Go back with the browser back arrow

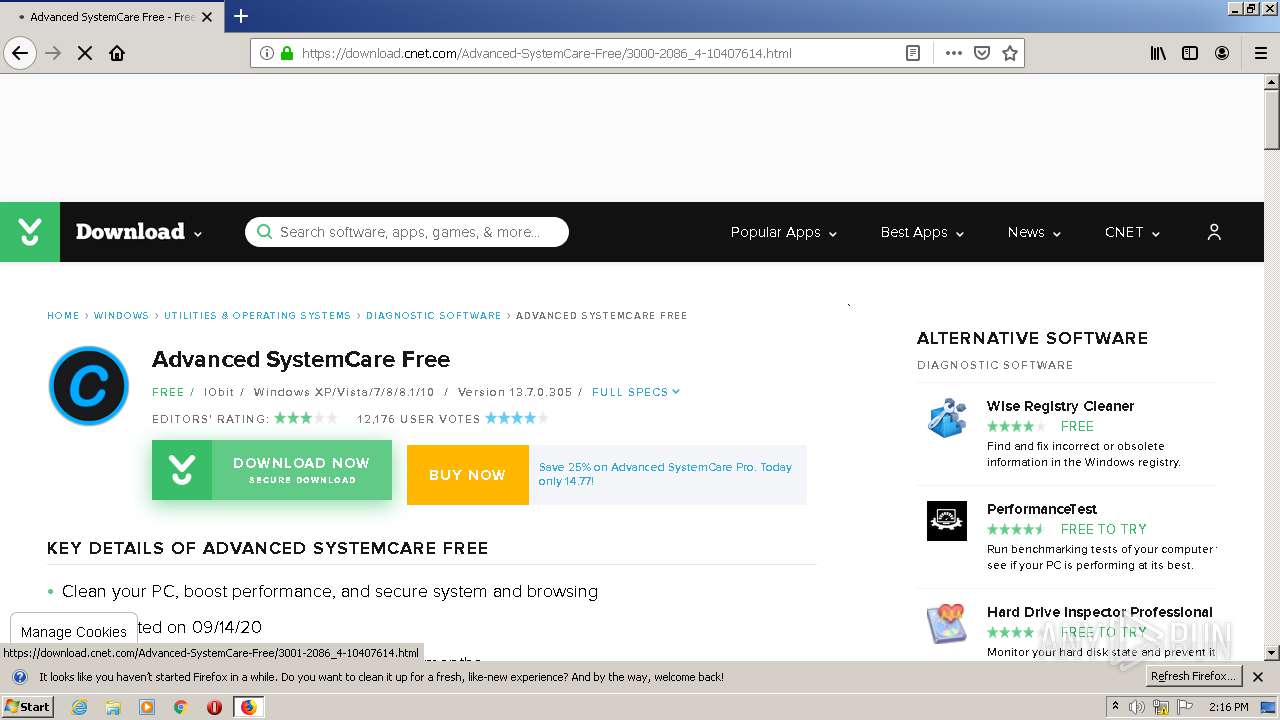pyautogui.click(x=20, y=53)
